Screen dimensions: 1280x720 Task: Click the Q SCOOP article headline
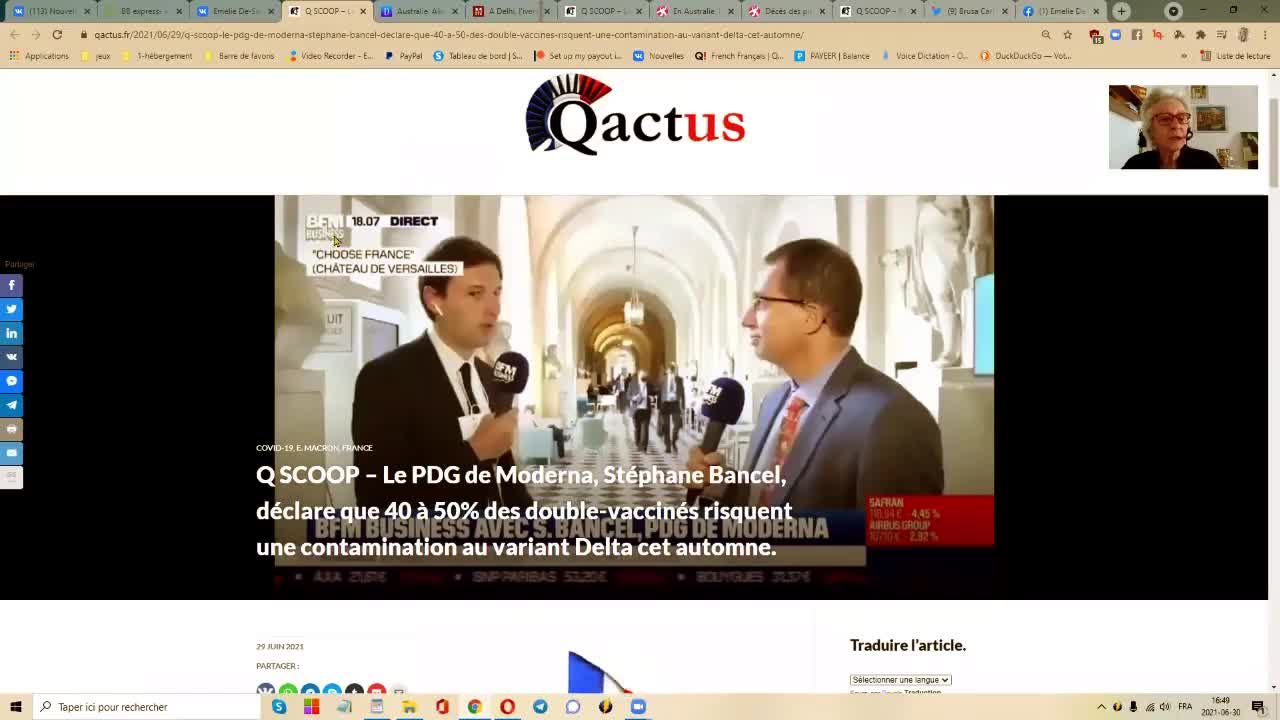click(x=525, y=511)
